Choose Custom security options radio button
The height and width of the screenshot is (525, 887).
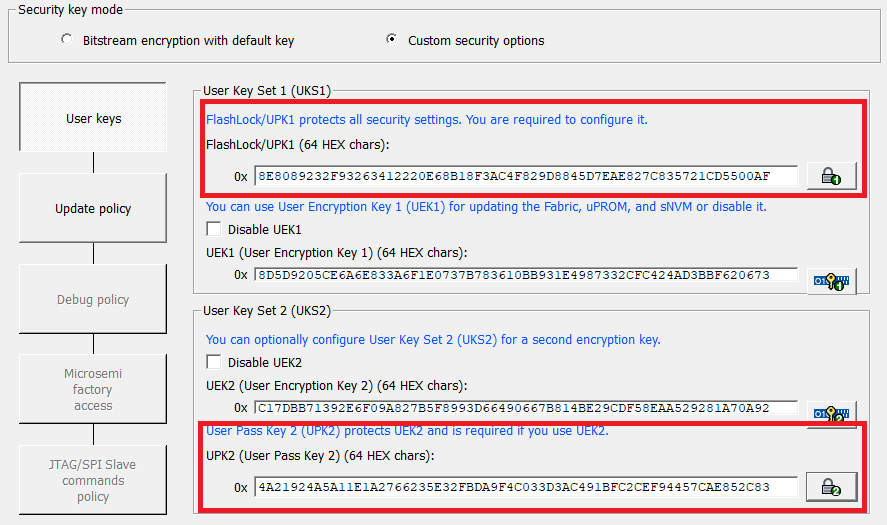click(x=392, y=40)
